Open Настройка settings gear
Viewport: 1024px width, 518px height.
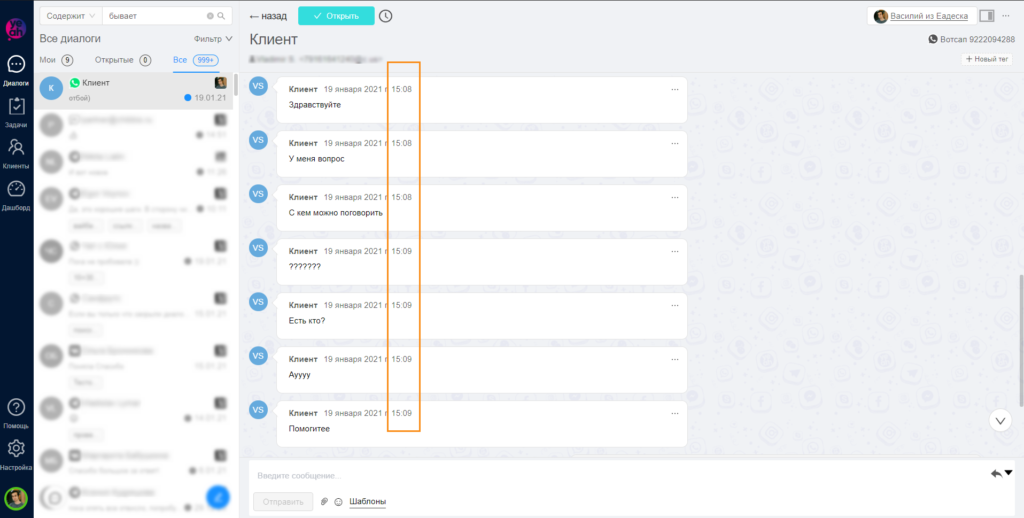click(16, 453)
